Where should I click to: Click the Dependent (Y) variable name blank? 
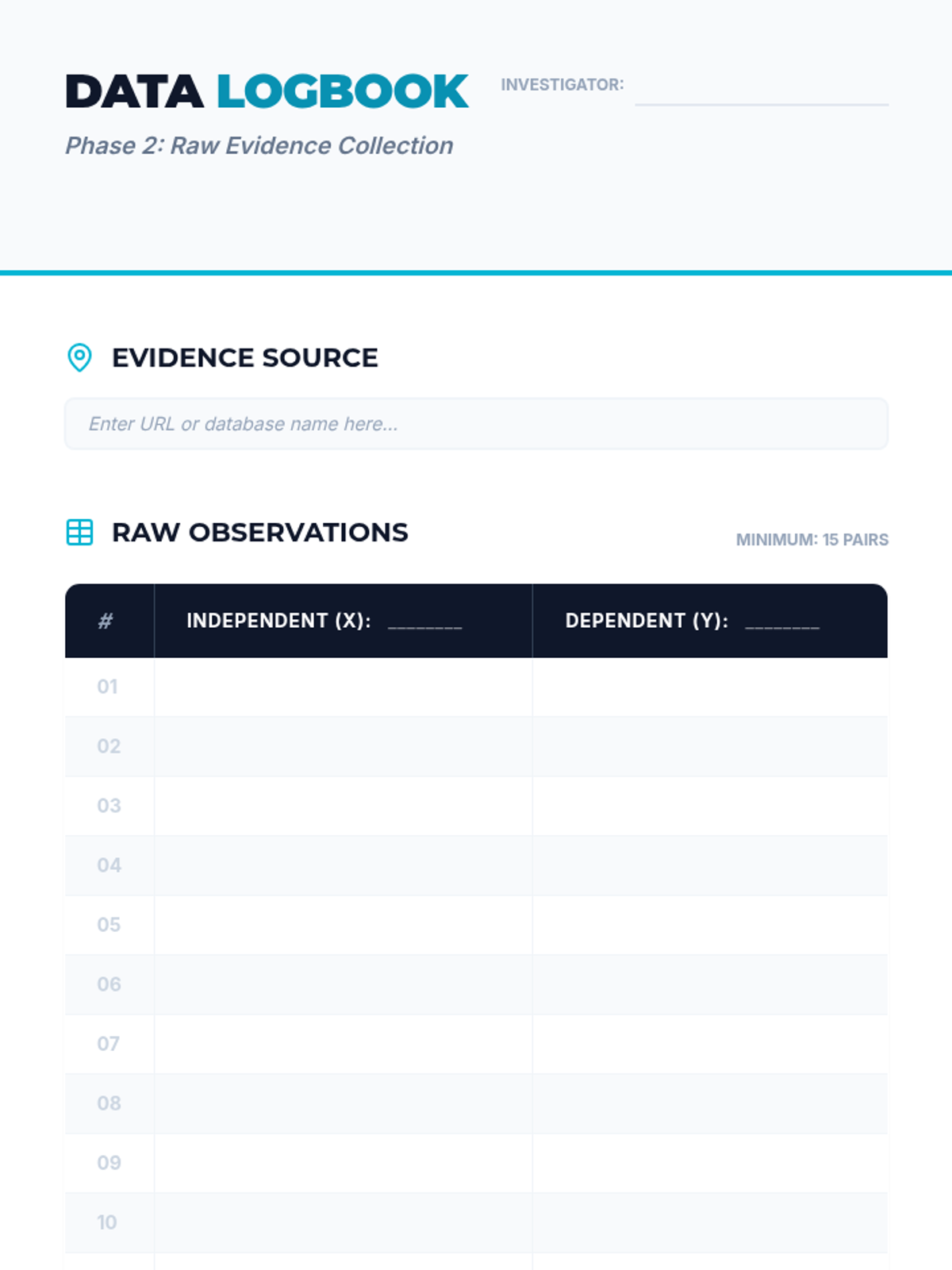click(x=782, y=622)
